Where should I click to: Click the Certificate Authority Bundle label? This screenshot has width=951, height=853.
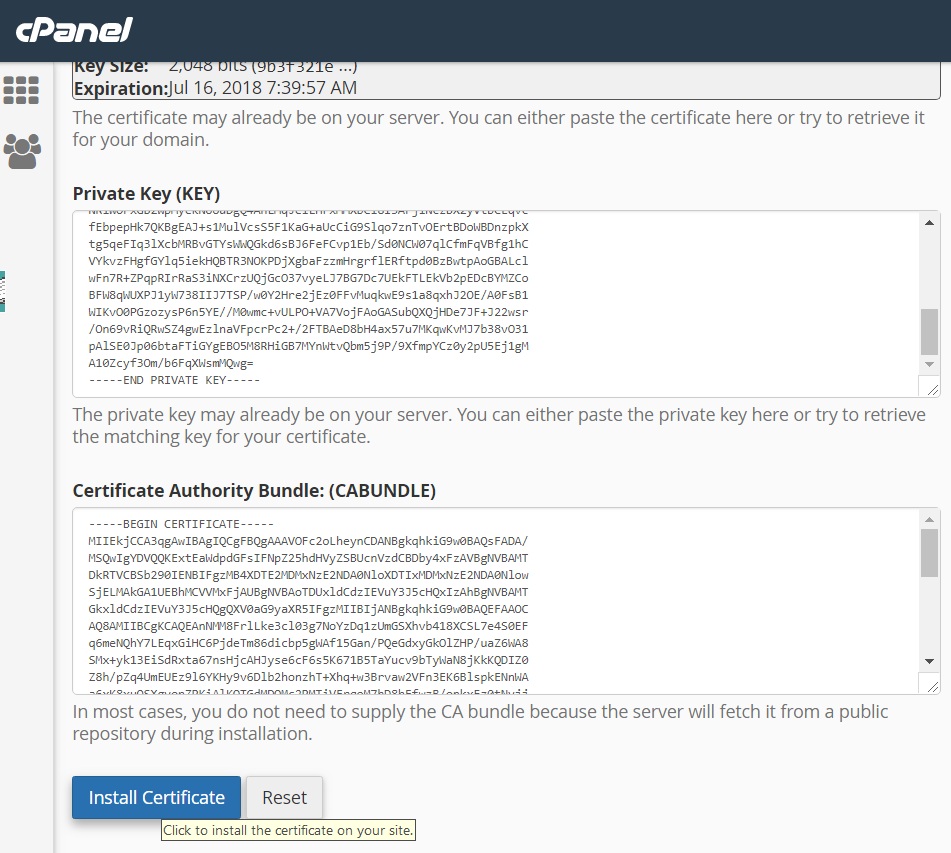[x=254, y=490]
